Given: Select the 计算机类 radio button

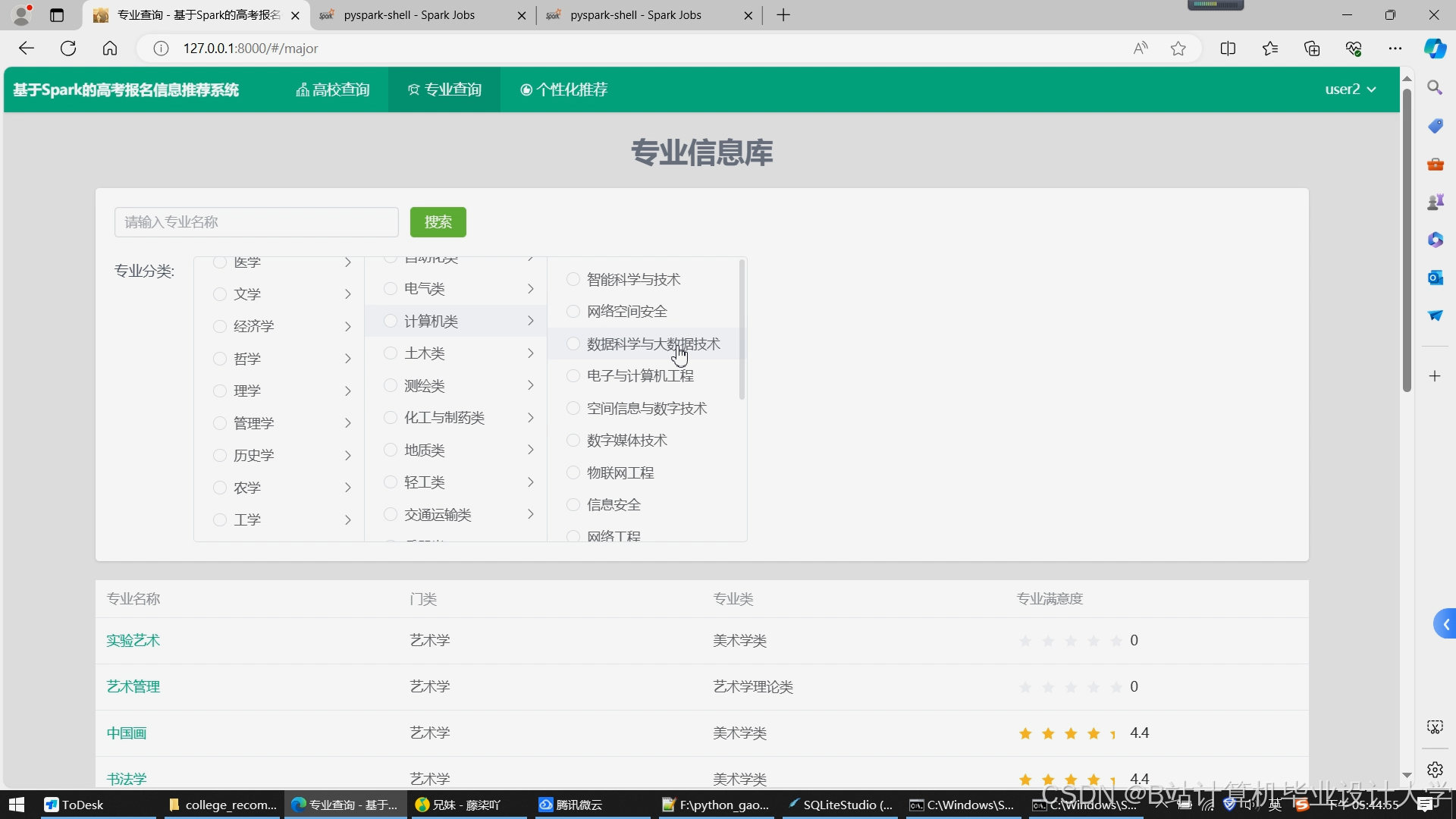Looking at the screenshot, I should [x=391, y=321].
